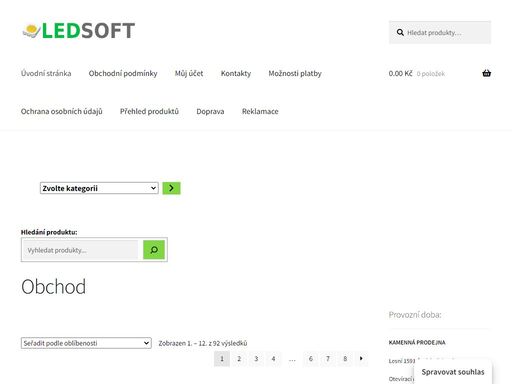Go to Můj účet

click(x=189, y=73)
